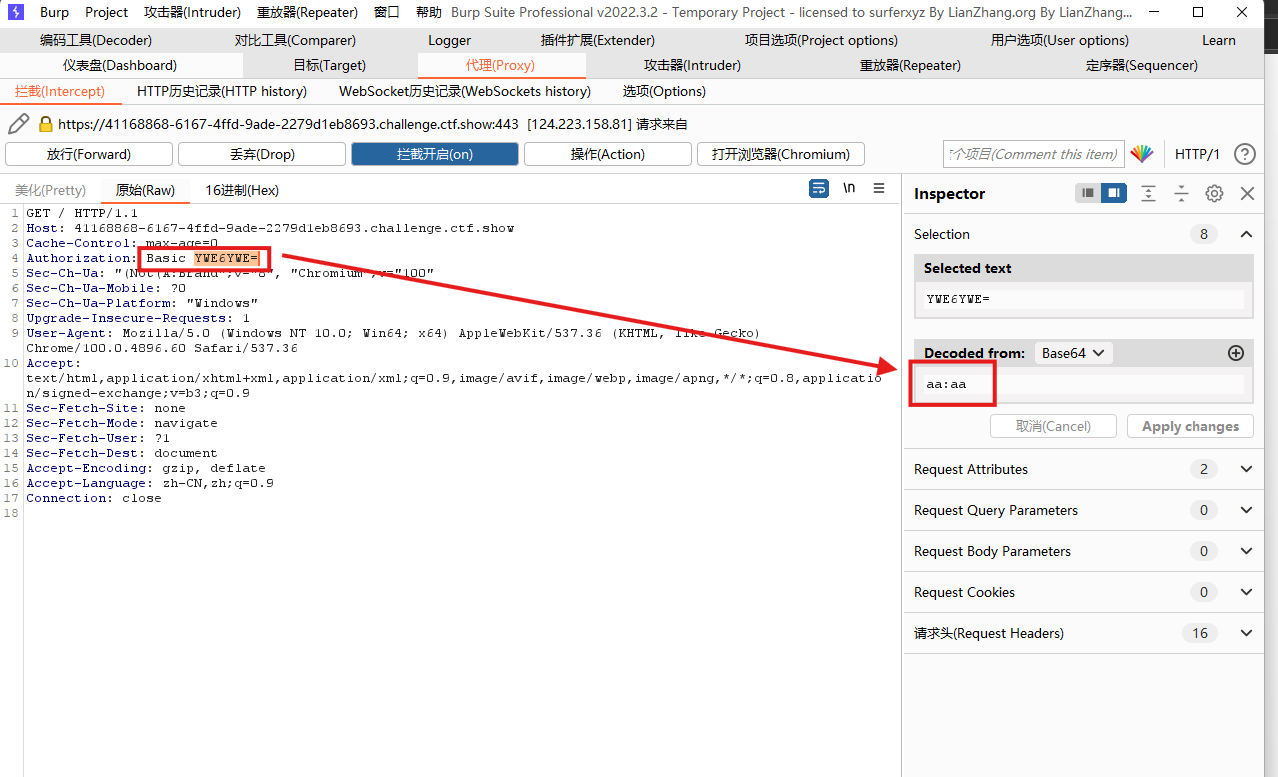Switch to the Extender tab
1278x777 pixels.
click(598, 40)
